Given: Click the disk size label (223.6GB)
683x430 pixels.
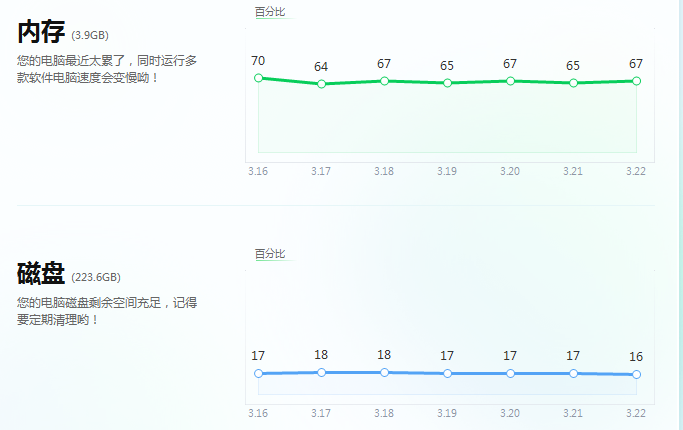Looking at the screenshot, I should pos(96,278).
